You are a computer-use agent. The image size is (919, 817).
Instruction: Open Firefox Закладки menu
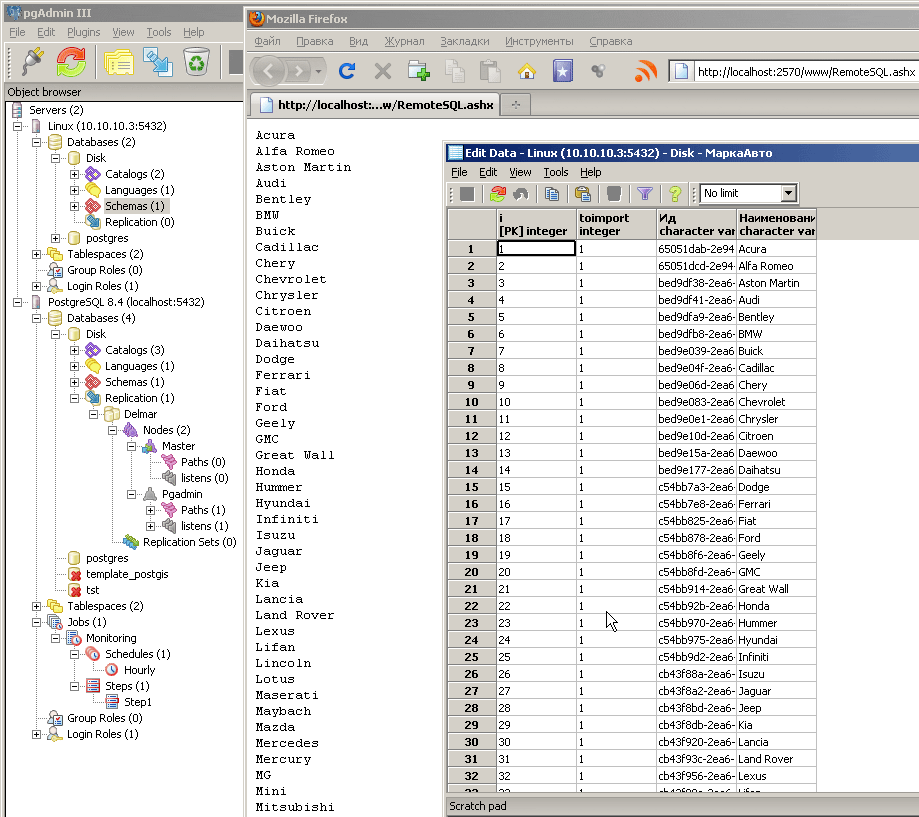coord(465,41)
